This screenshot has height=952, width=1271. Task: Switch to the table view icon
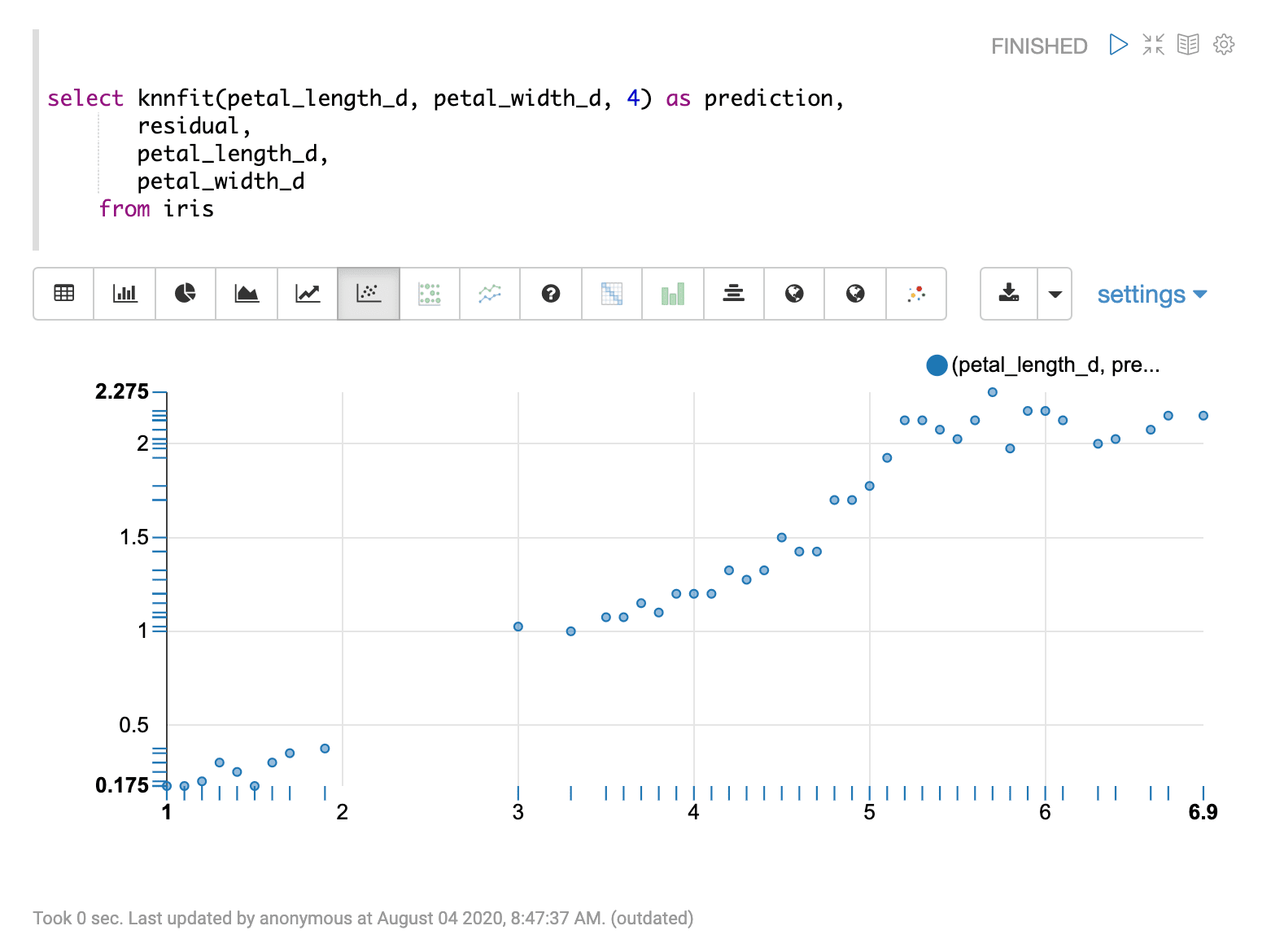pyautogui.click(x=63, y=294)
